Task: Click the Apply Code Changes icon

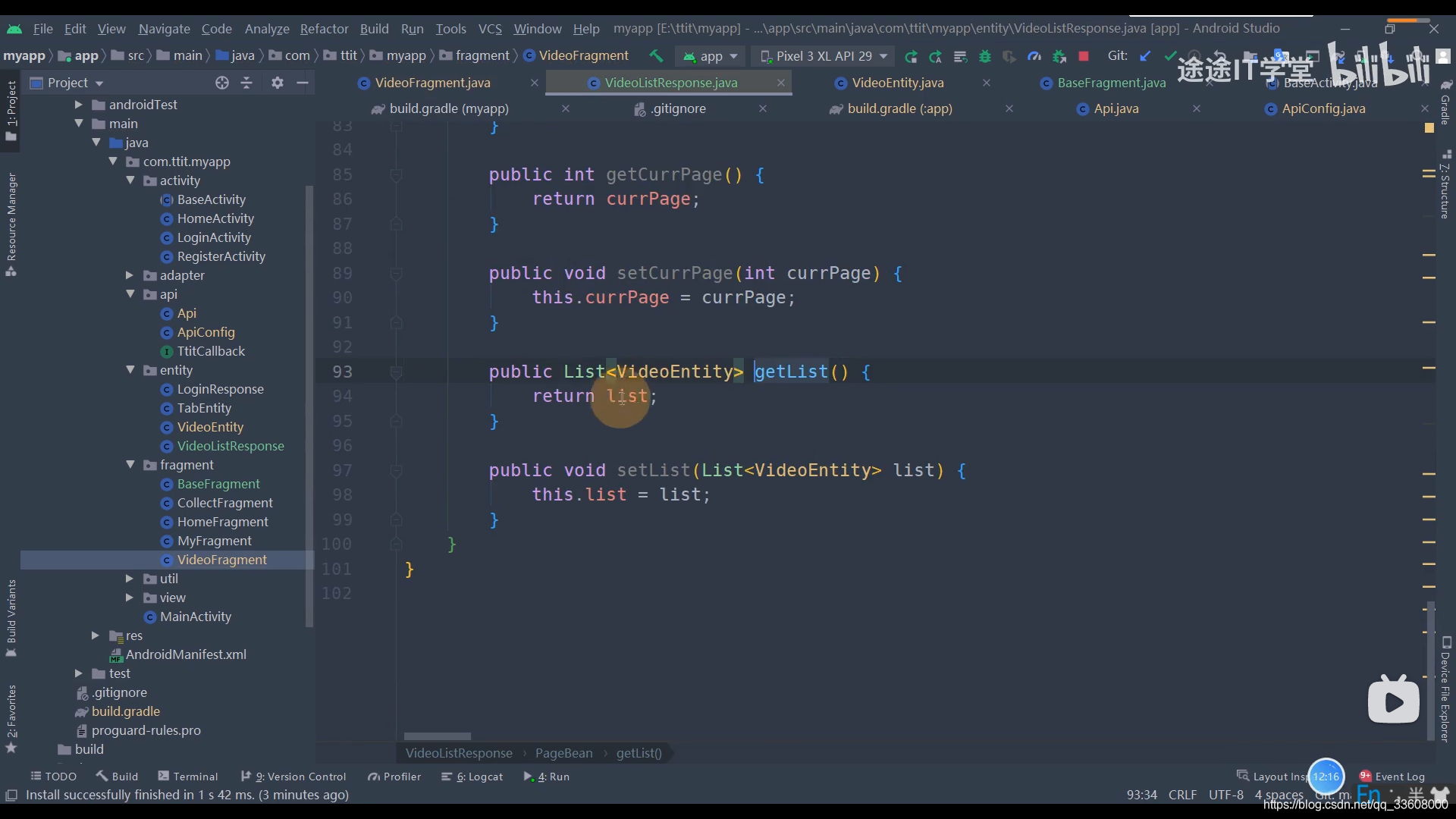Action: coord(960,56)
